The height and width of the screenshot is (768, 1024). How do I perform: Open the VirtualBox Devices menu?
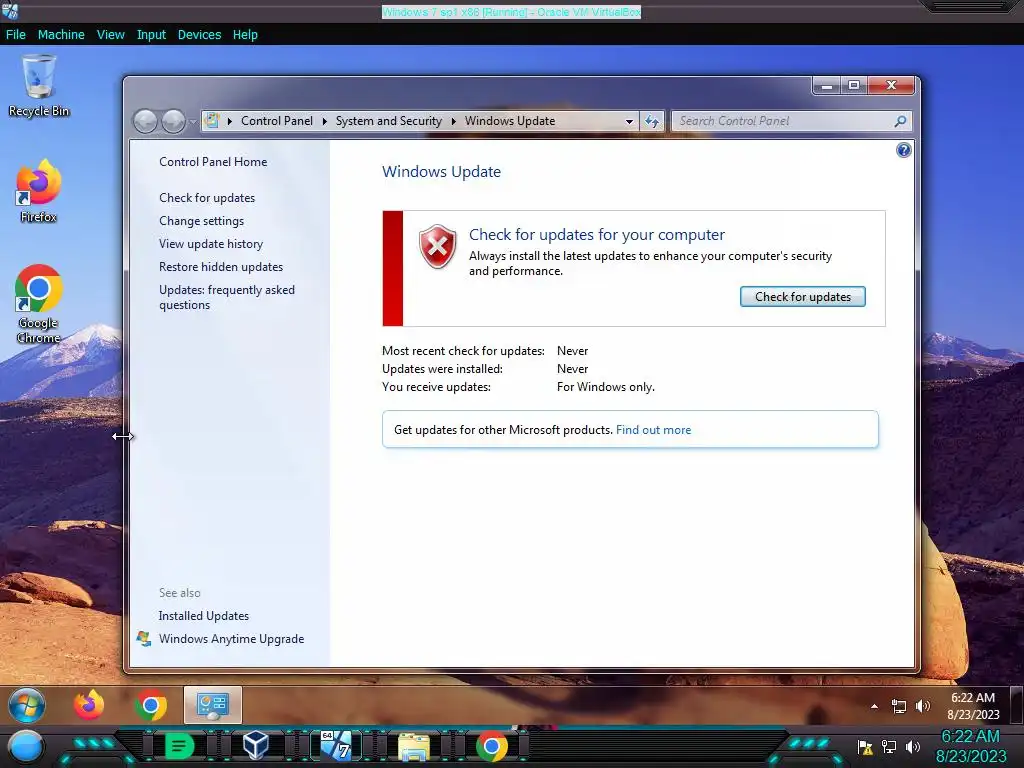[199, 35]
